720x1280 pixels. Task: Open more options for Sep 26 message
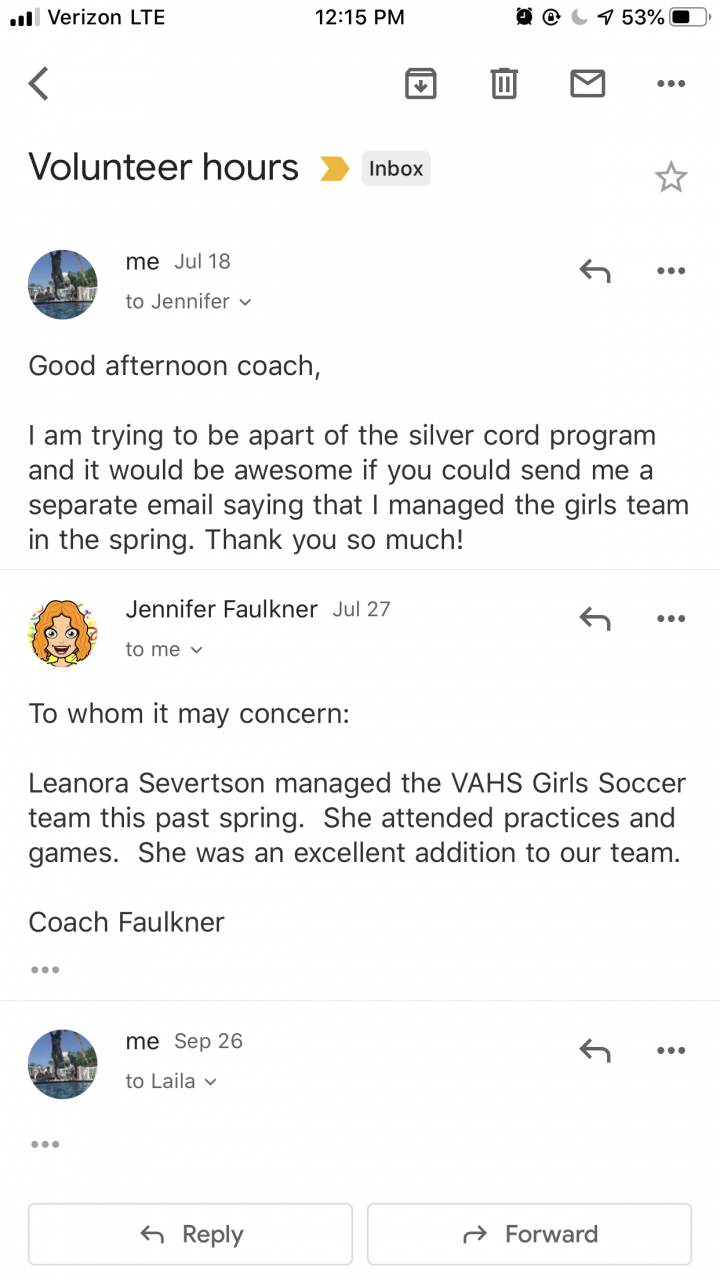click(671, 1050)
